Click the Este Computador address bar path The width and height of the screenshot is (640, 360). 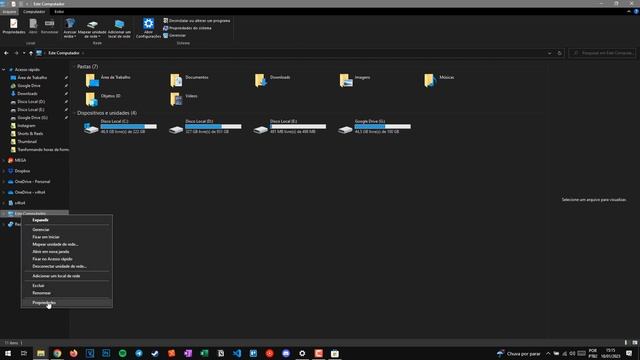click(64, 53)
